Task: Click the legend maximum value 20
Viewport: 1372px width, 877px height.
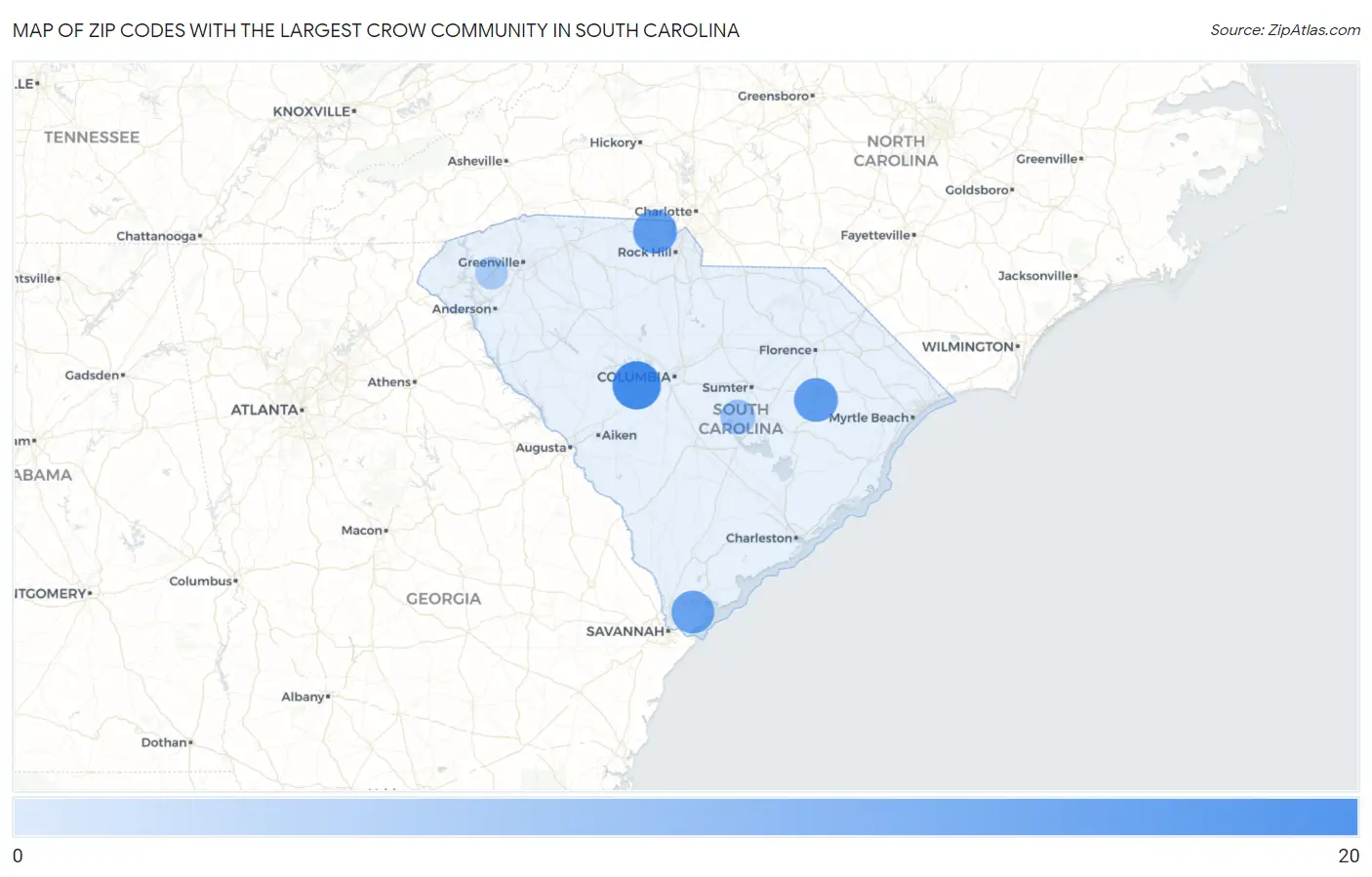Action: click(1349, 856)
